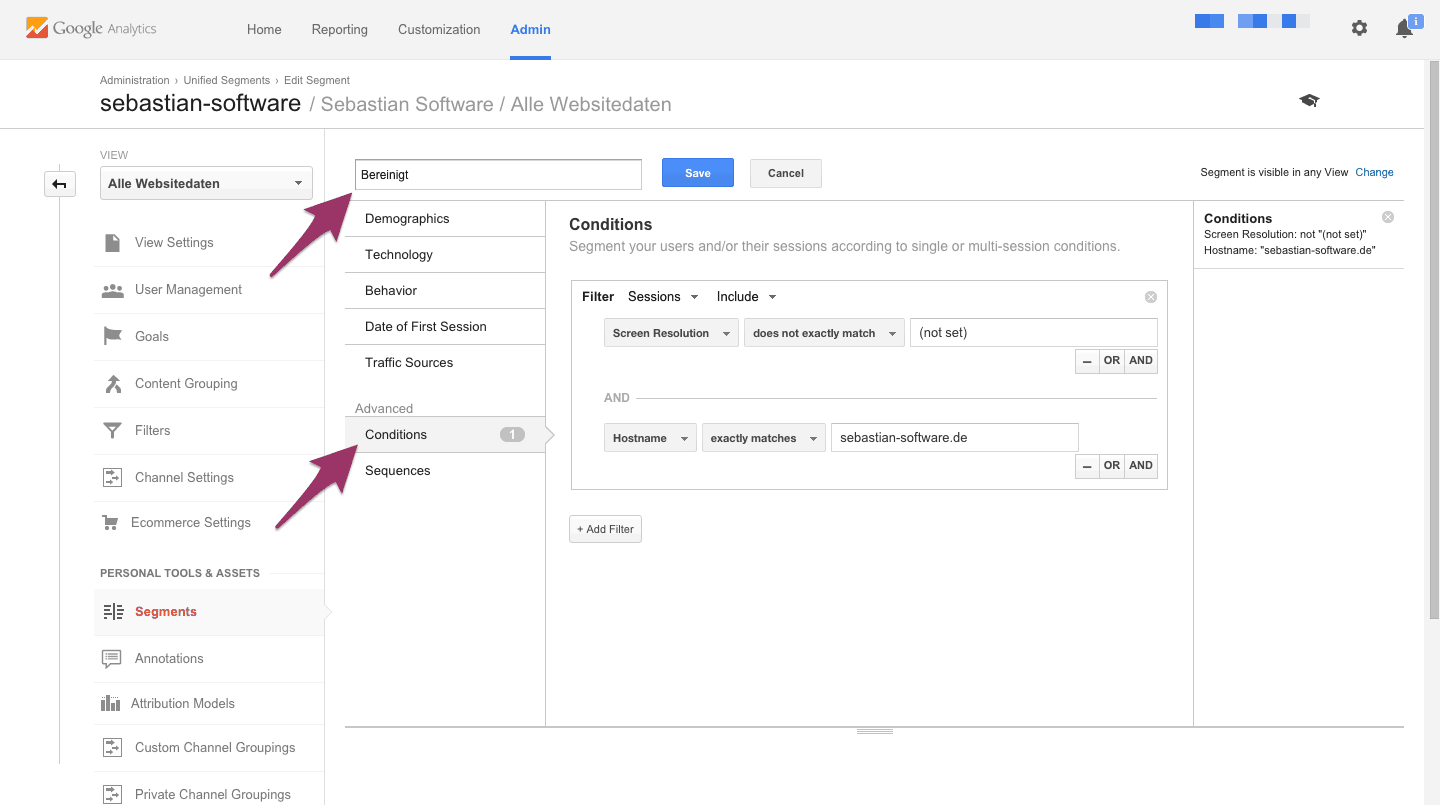
Task: Click the blue Save button
Action: 698,173
